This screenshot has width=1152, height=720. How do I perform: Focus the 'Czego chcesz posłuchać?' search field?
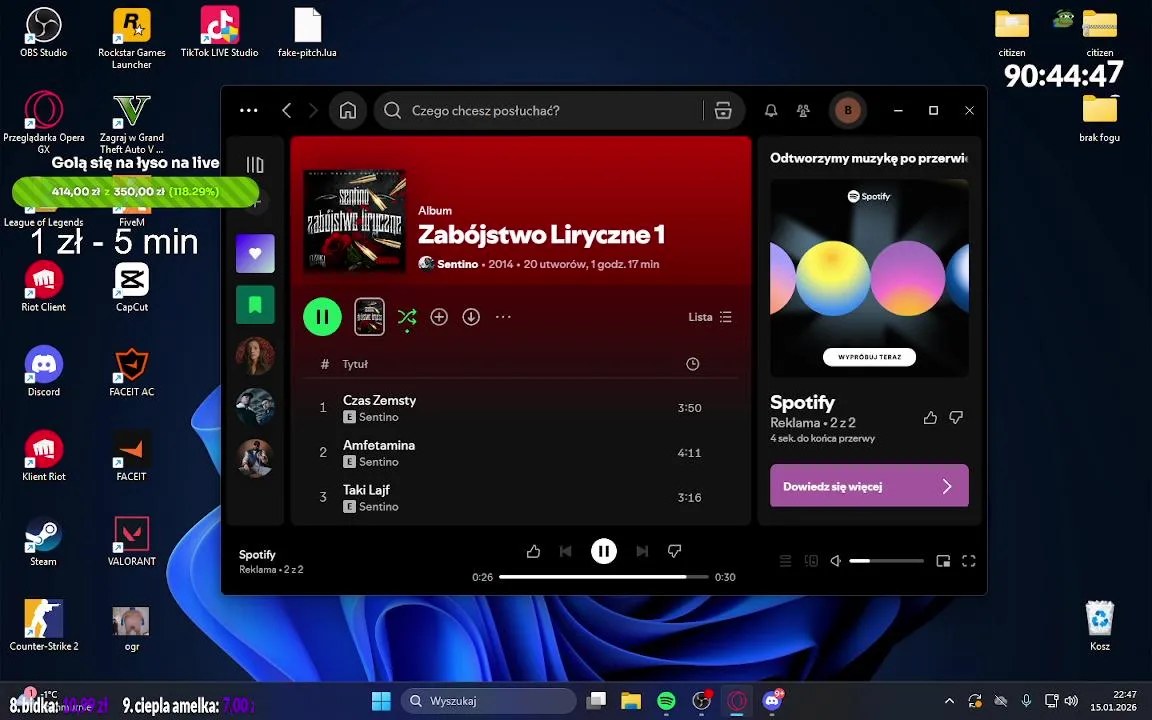pos(539,110)
